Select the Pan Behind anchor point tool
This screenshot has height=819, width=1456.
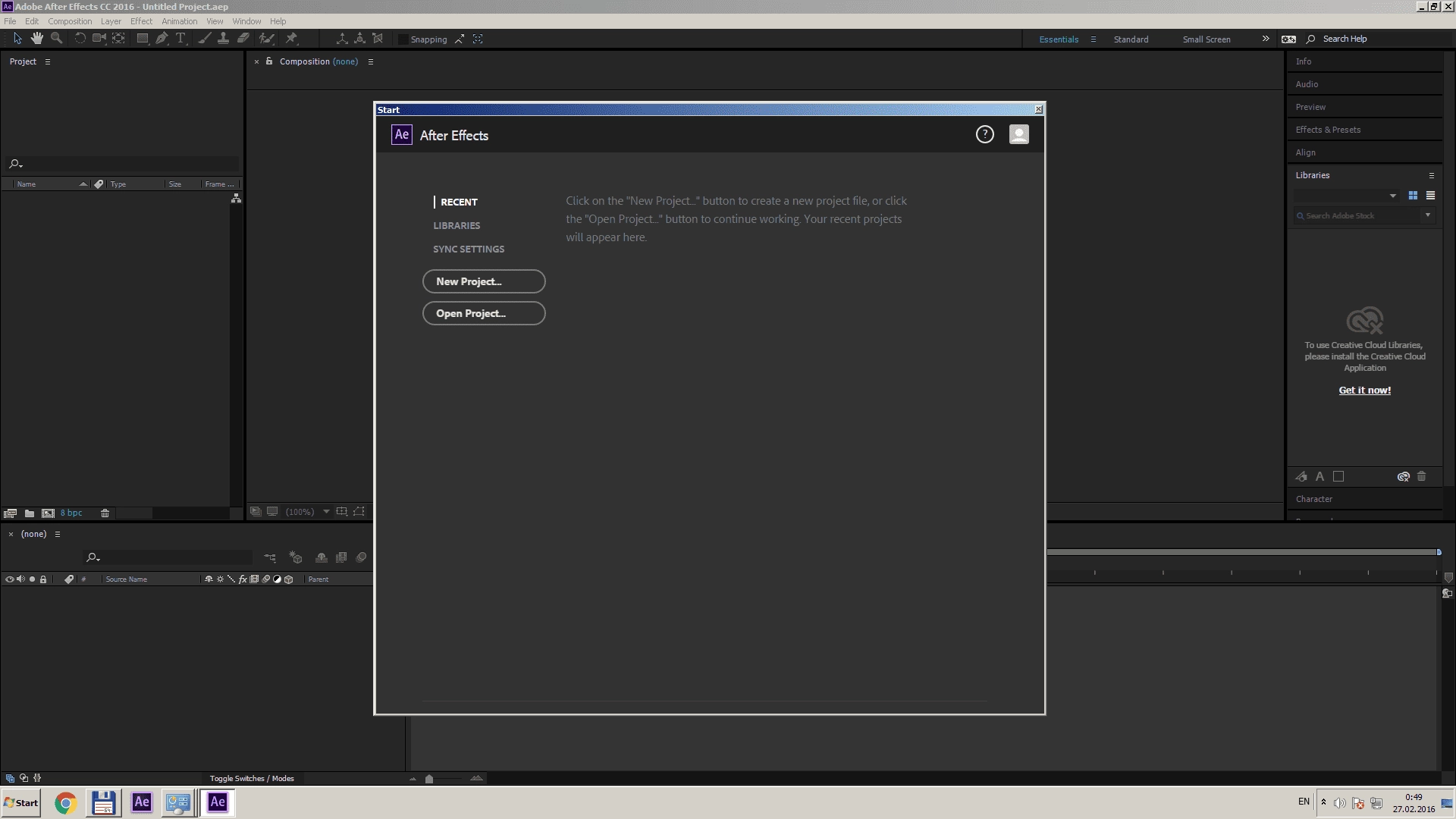pyautogui.click(x=118, y=39)
